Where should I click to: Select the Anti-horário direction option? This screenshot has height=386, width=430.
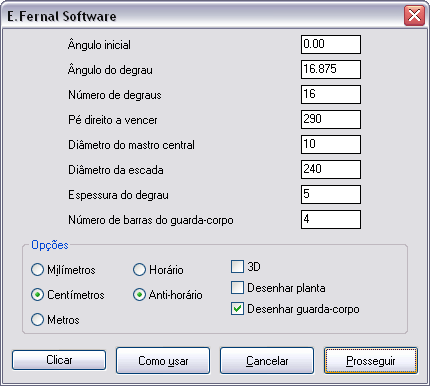tap(139, 295)
